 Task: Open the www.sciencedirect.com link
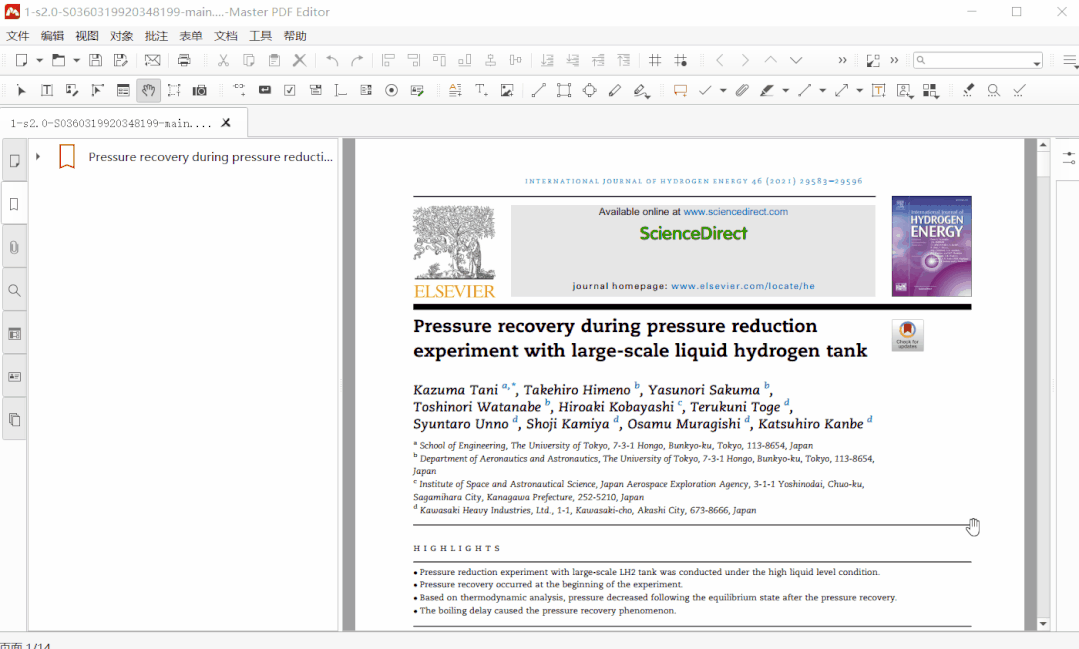coord(735,212)
